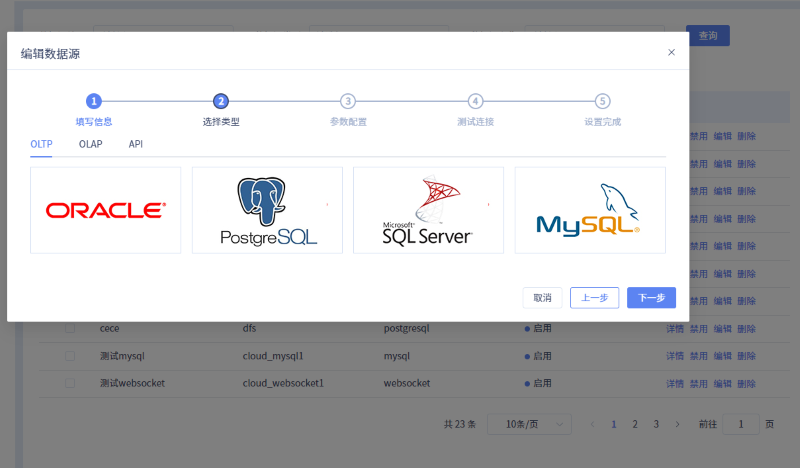Click the dfs cell in cece row
Viewport: 800px width, 468px height.
[x=249, y=328]
